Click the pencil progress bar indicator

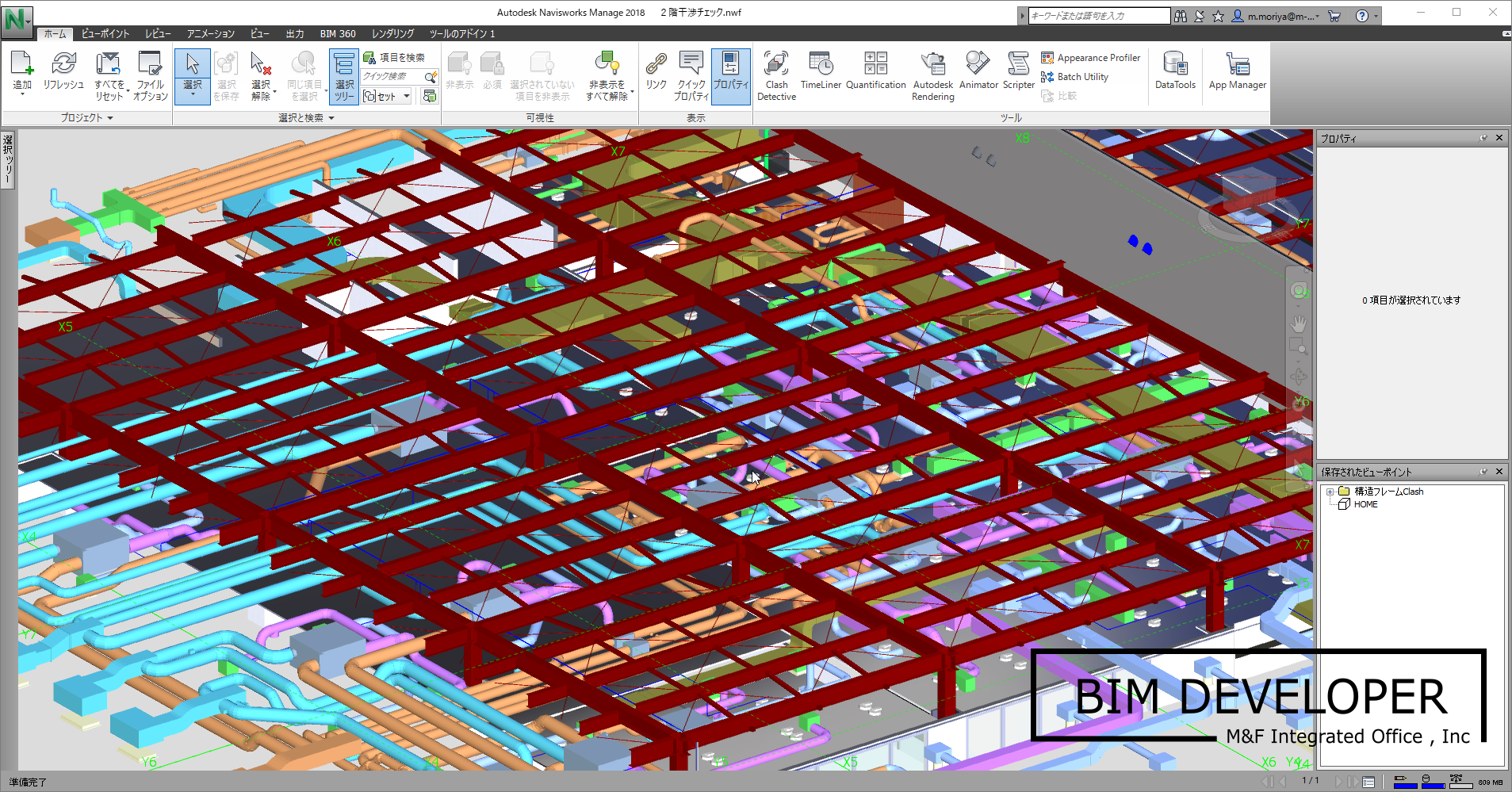(x=1405, y=782)
